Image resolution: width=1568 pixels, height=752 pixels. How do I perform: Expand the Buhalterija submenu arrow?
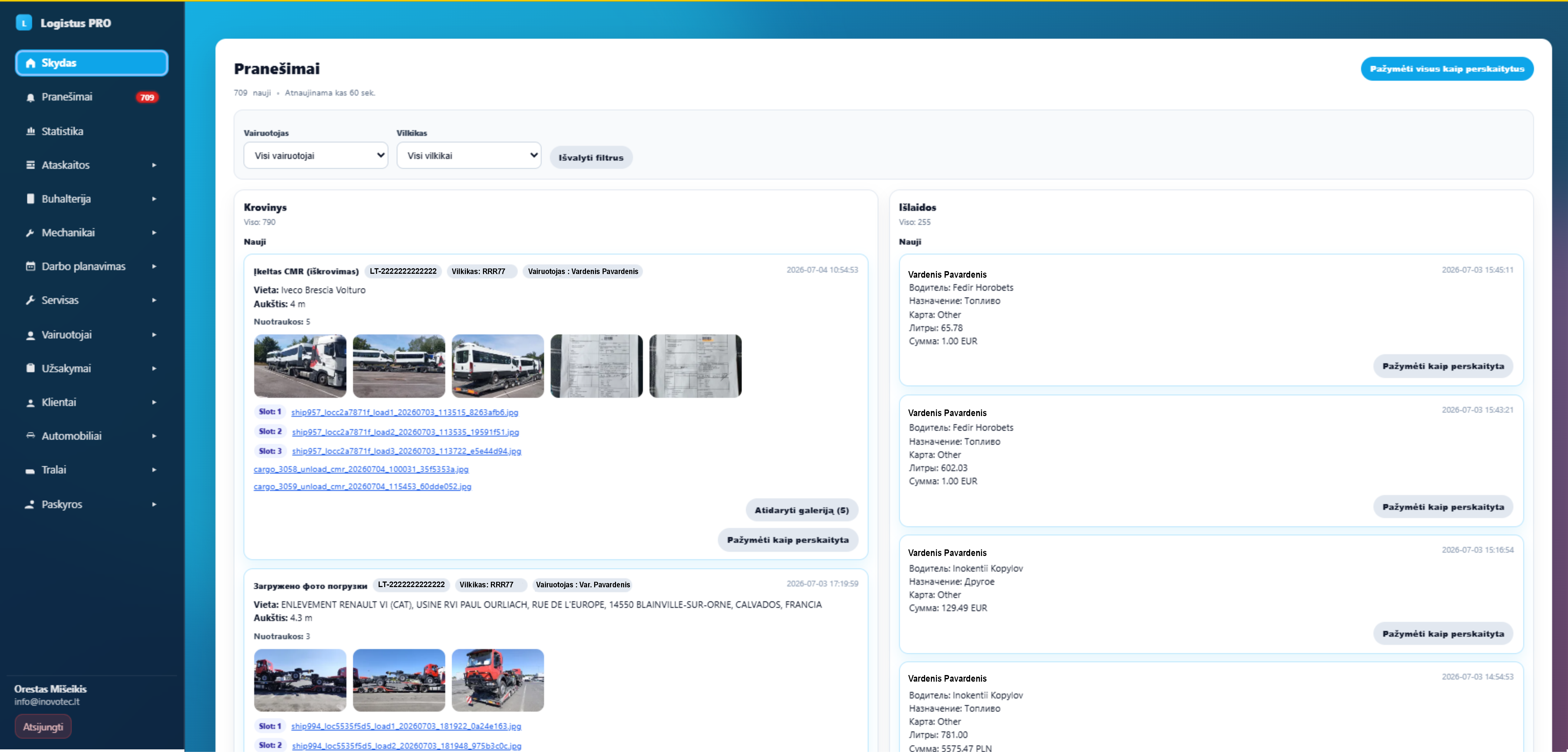154,199
